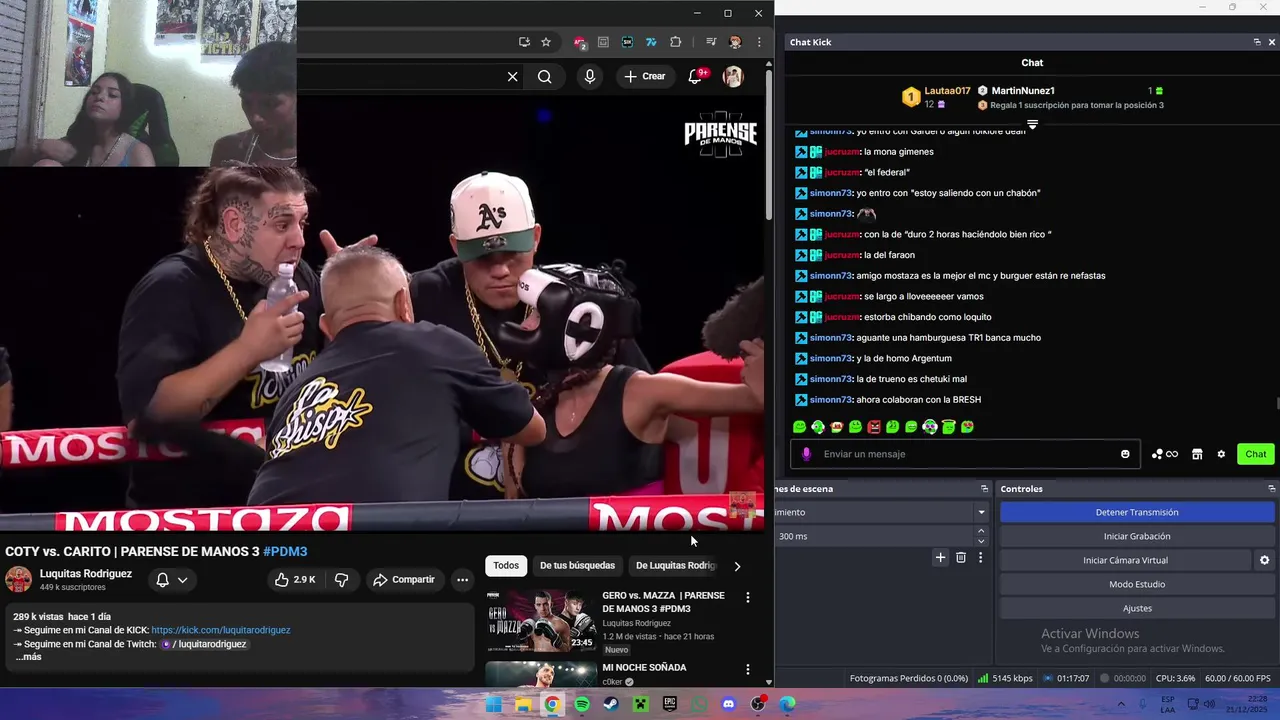This screenshot has height=720, width=1280.
Task: Open transition properties three-dot menu
Action: [x=980, y=558]
